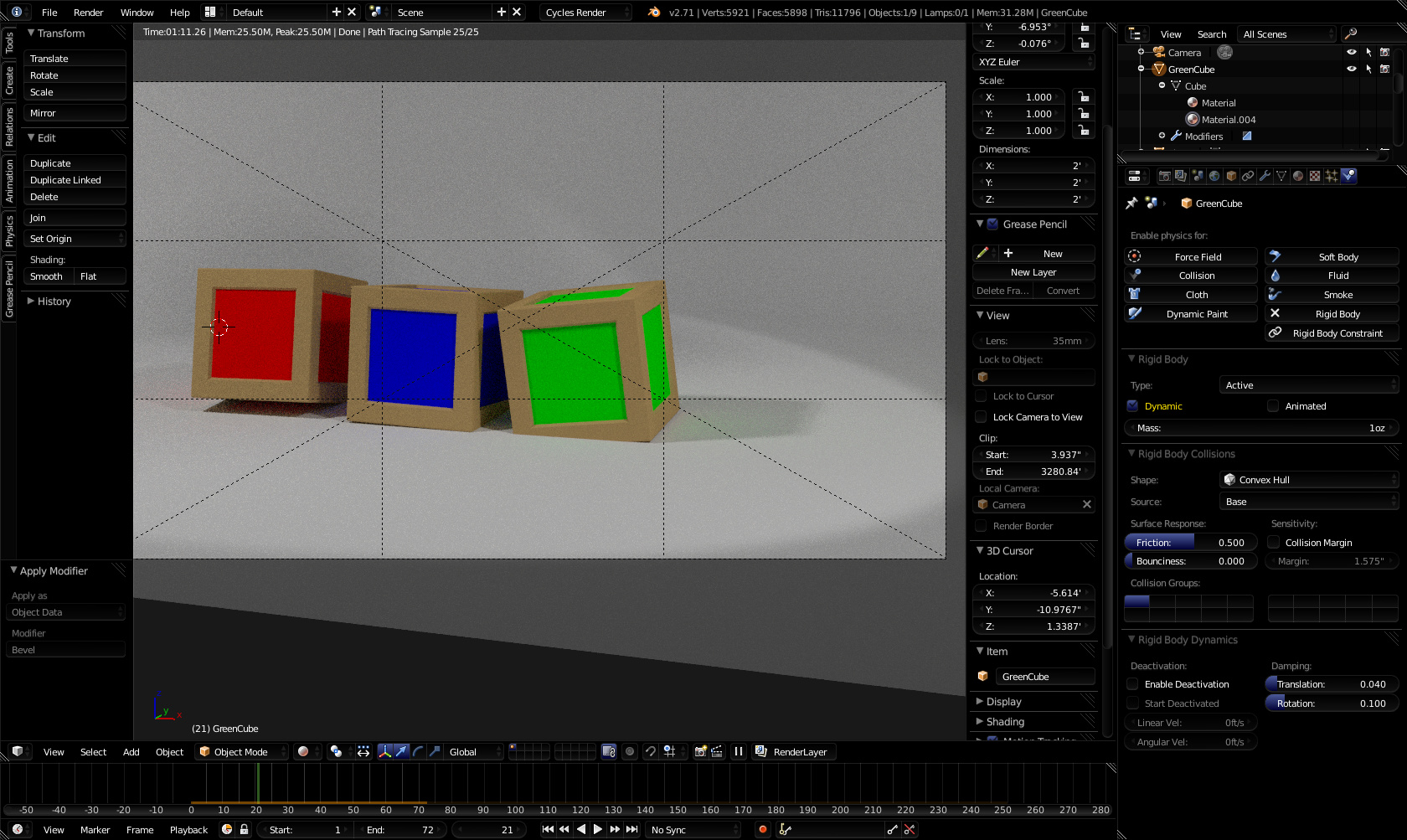Open the collision Shape Convex Hull dropdown
Screen dimensions: 1407x840
[x=1308, y=480]
